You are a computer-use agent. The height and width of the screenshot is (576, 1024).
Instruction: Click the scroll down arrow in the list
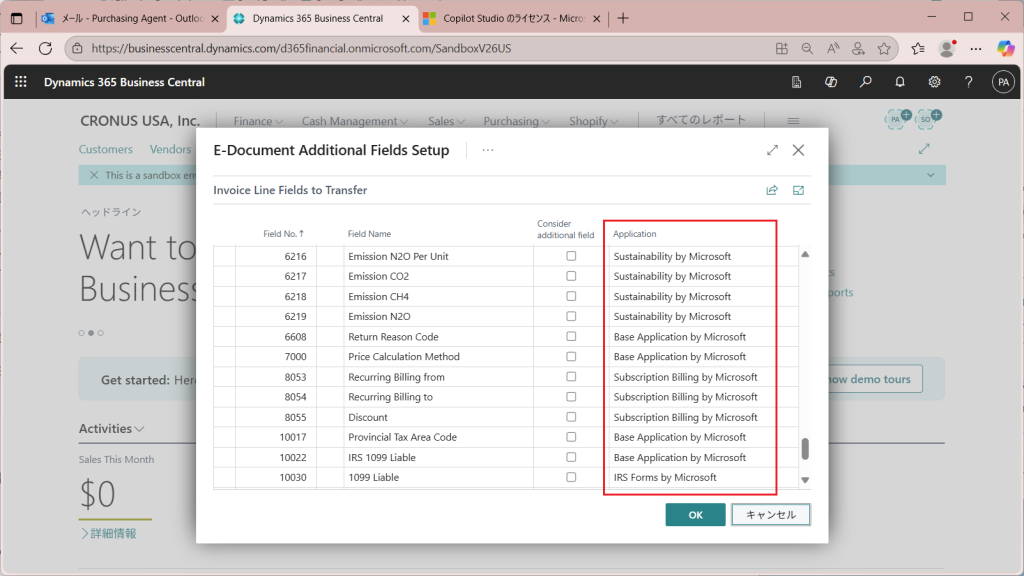(805, 480)
